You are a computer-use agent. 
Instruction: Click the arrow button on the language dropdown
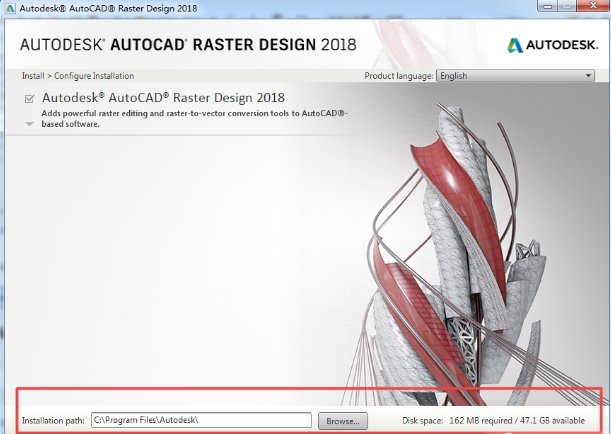(588, 76)
